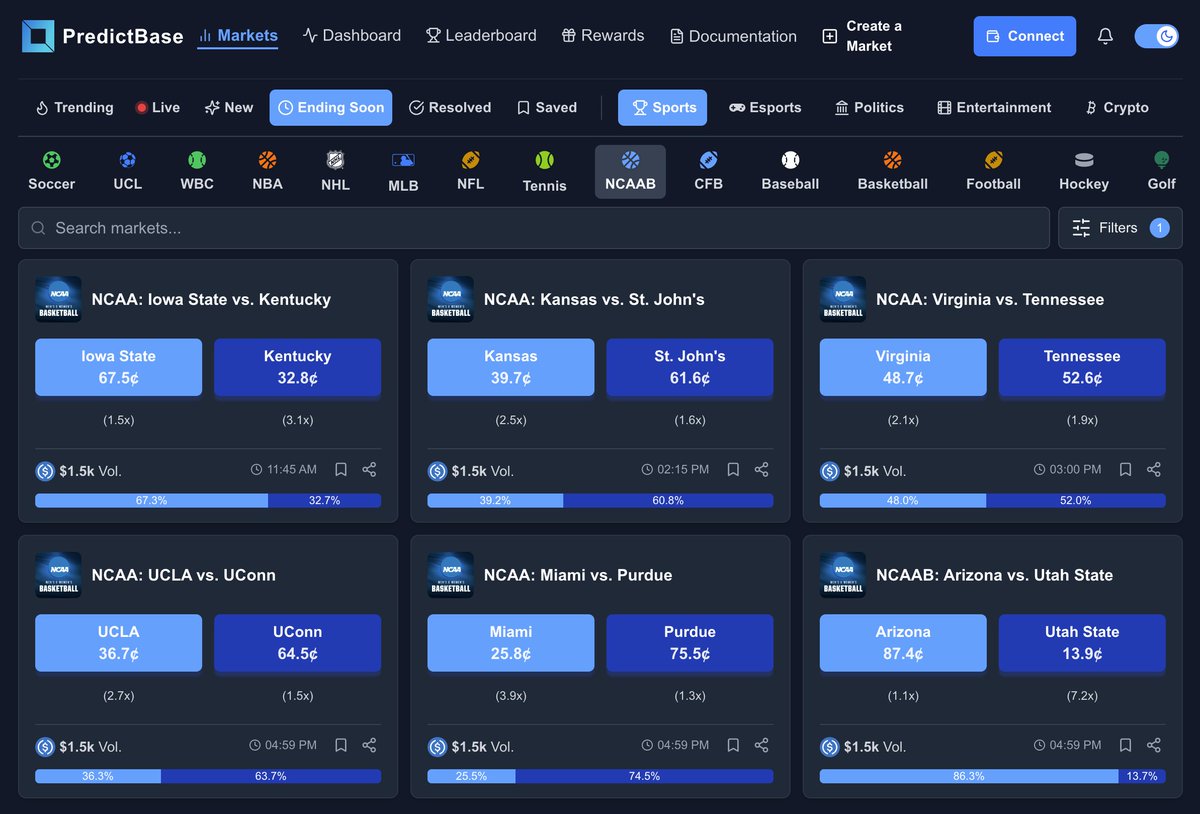
Task: Bookmark the Virginia vs. Tennessee market
Action: click(x=1125, y=469)
